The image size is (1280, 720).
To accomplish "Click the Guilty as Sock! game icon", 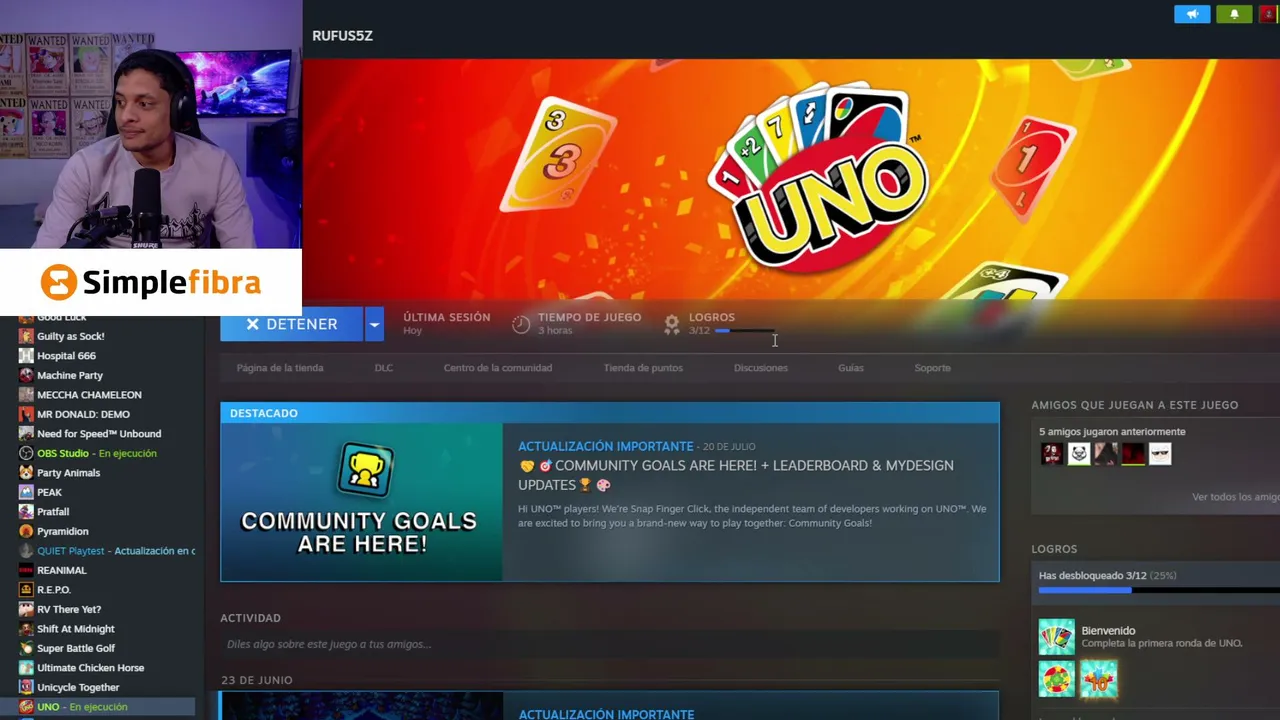I will (x=26, y=336).
